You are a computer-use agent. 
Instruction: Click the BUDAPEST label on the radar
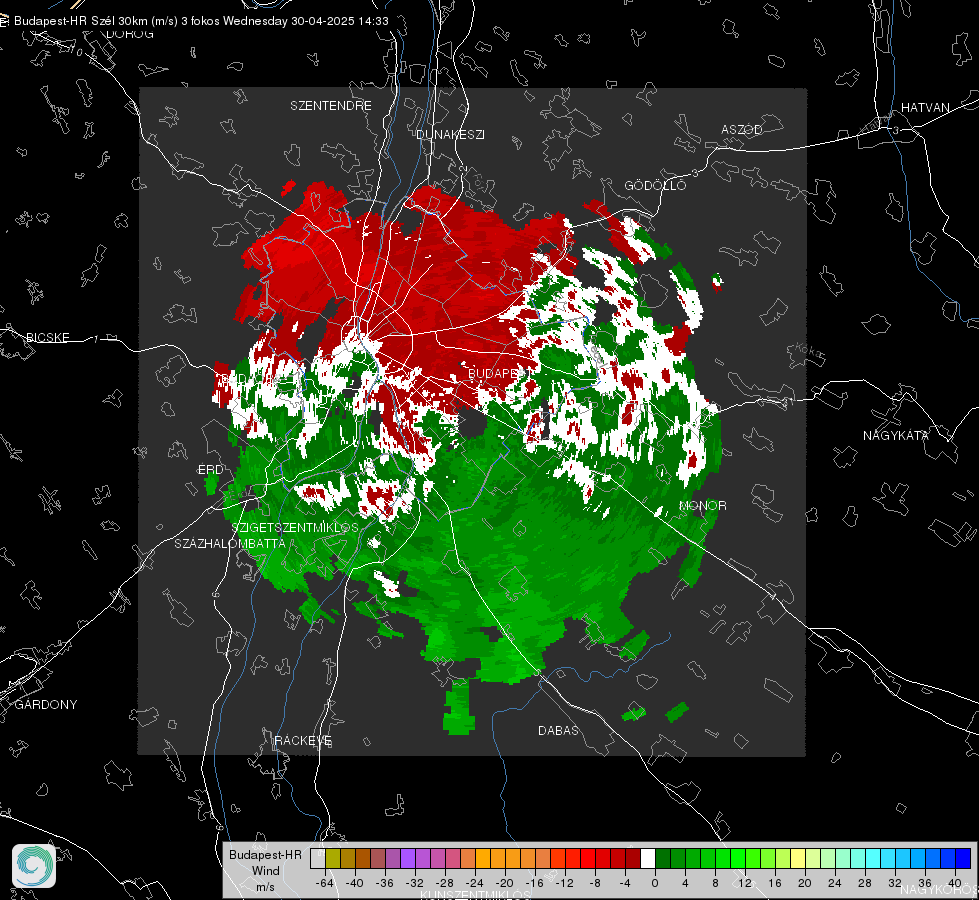pos(498,373)
